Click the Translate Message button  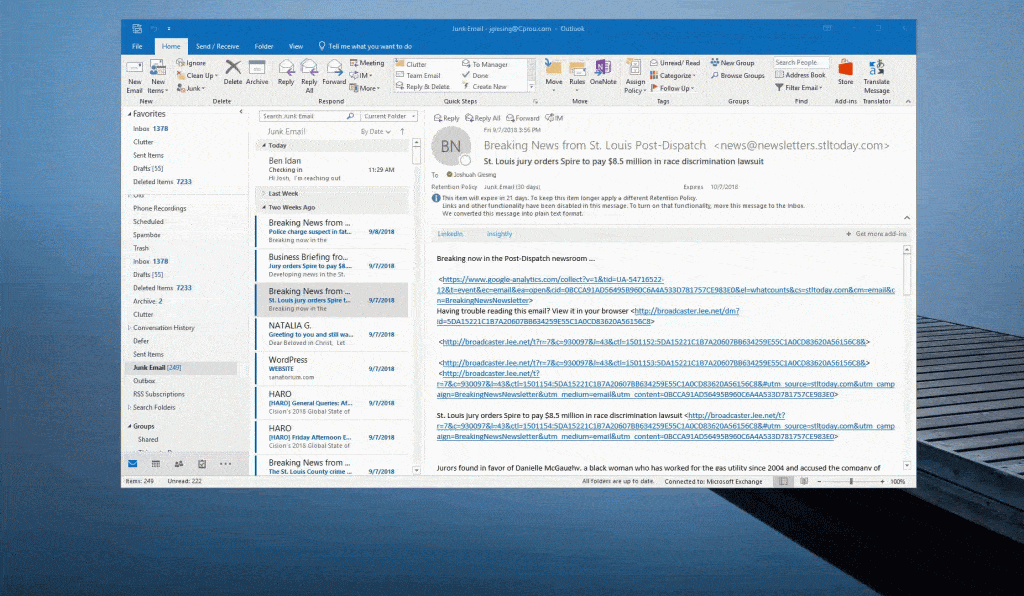876,76
